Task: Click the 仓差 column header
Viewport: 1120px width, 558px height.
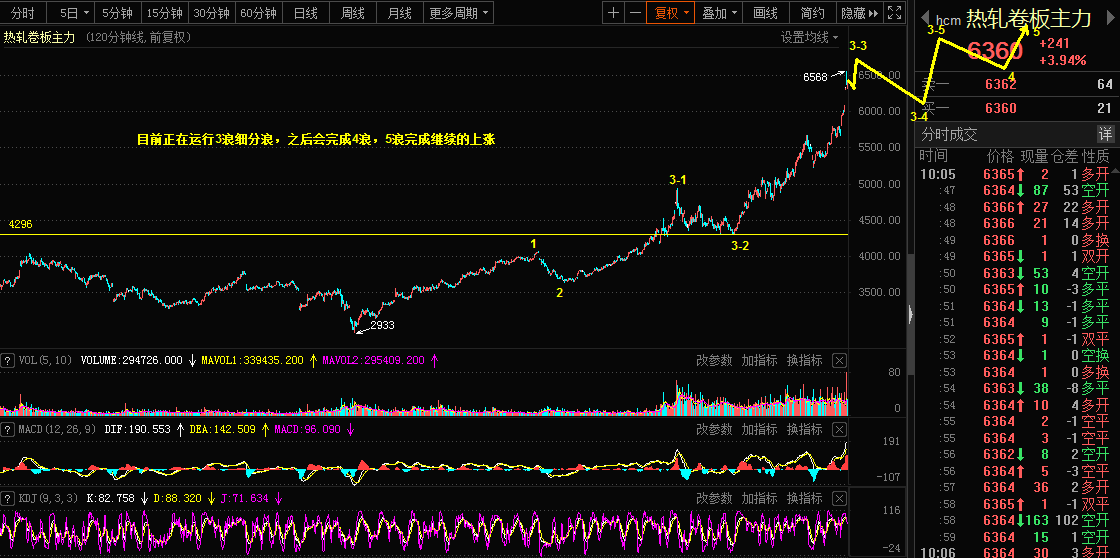Action: [x=1063, y=156]
